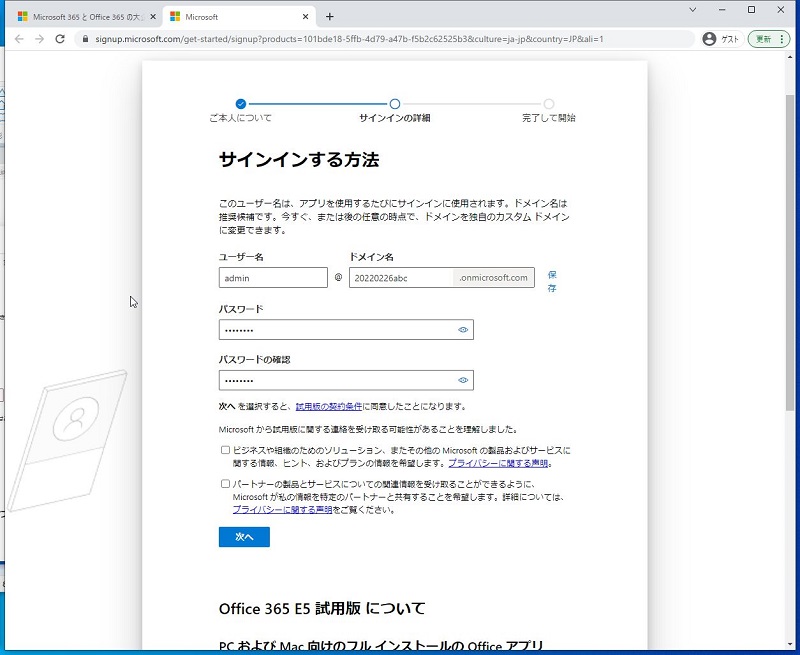The height and width of the screenshot is (655, 800).
Task: Close the active Microsoft tab
Action: click(305, 17)
